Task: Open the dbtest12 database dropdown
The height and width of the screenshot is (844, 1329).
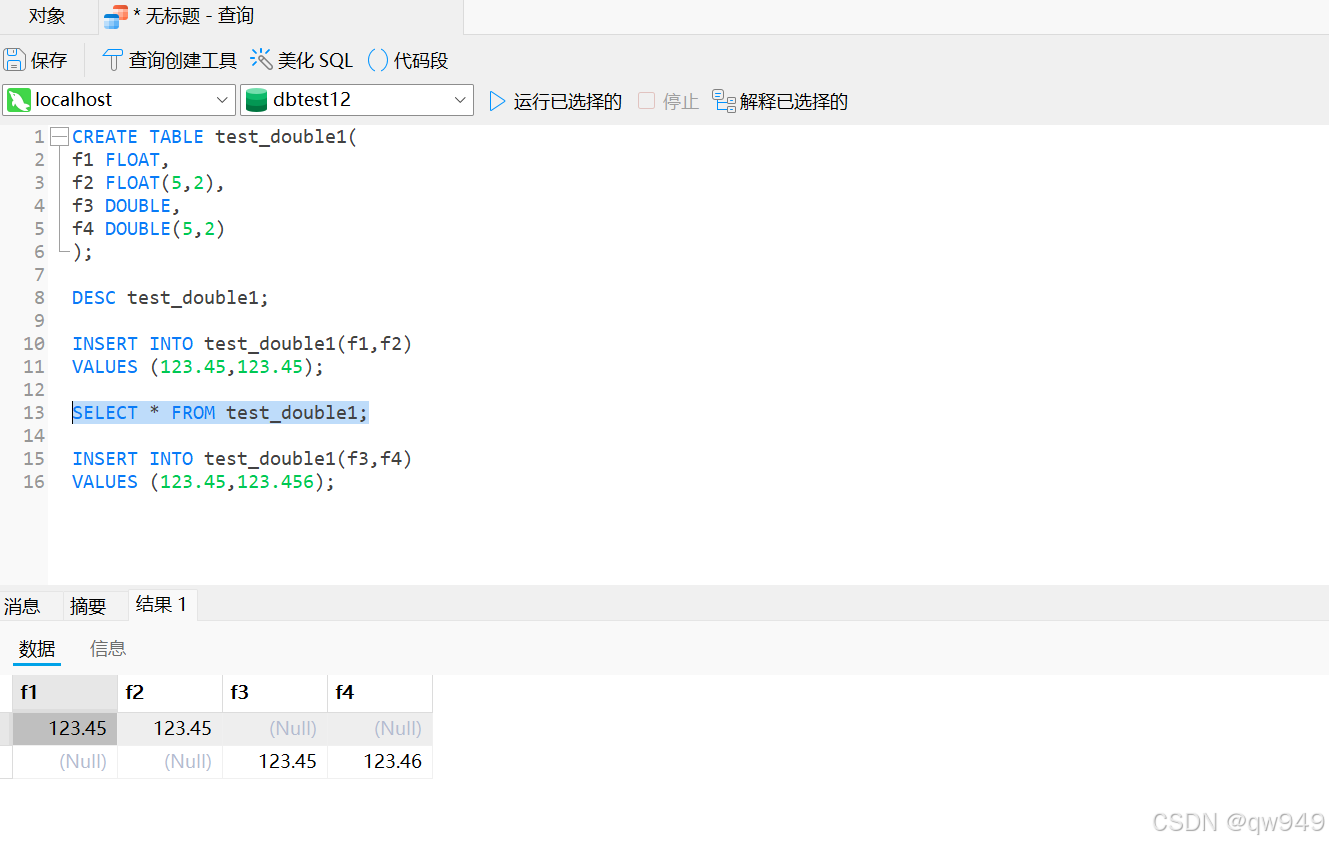Action: click(x=462, y=100)
